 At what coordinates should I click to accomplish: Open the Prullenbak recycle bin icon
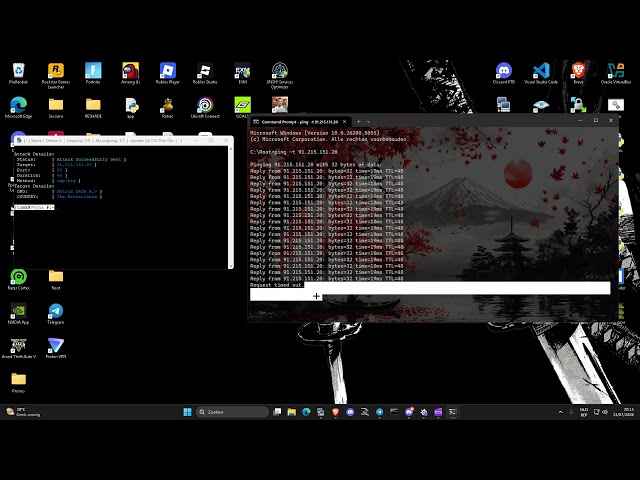tap(18, 73)
